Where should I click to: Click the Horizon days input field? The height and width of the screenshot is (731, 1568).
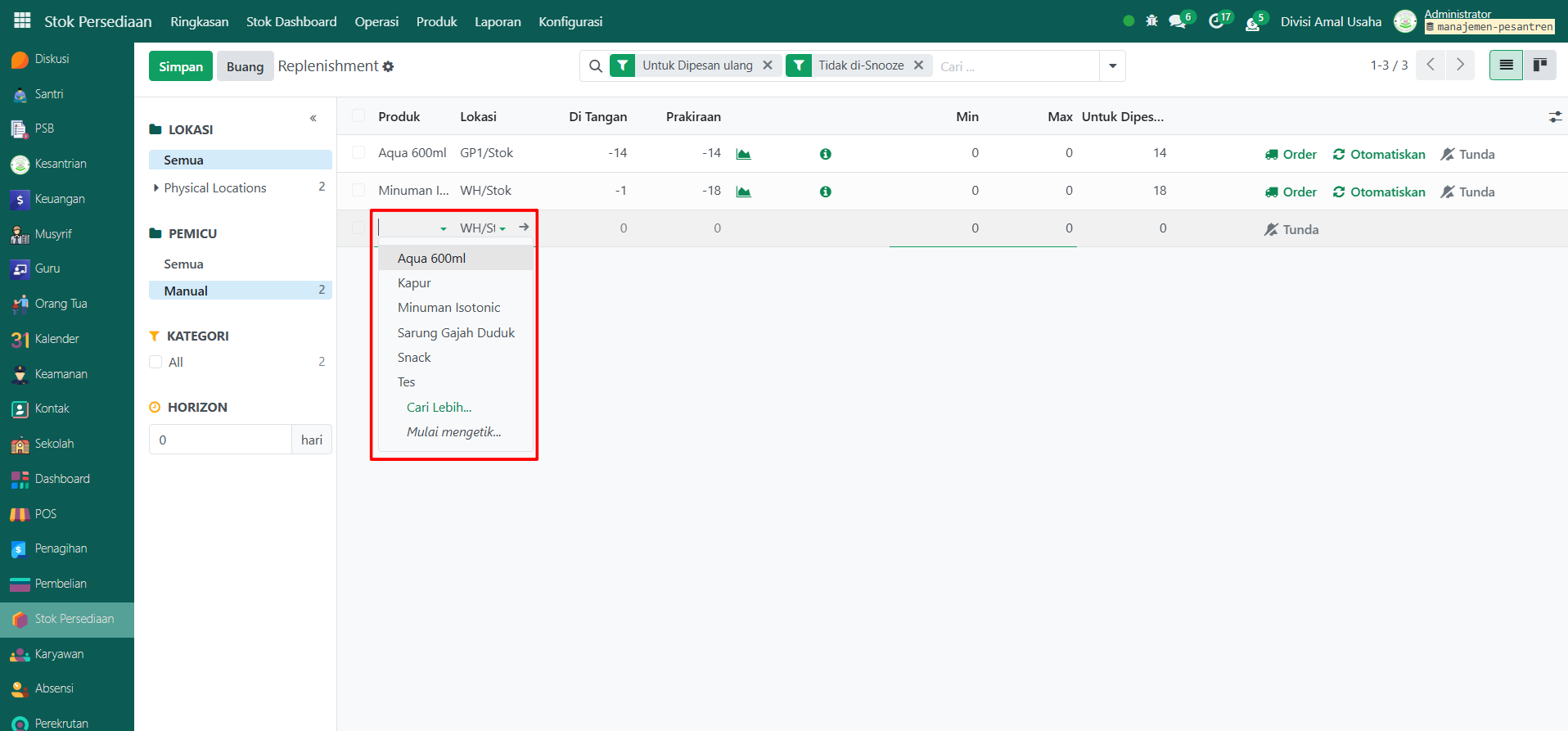(x=220, y=440)
